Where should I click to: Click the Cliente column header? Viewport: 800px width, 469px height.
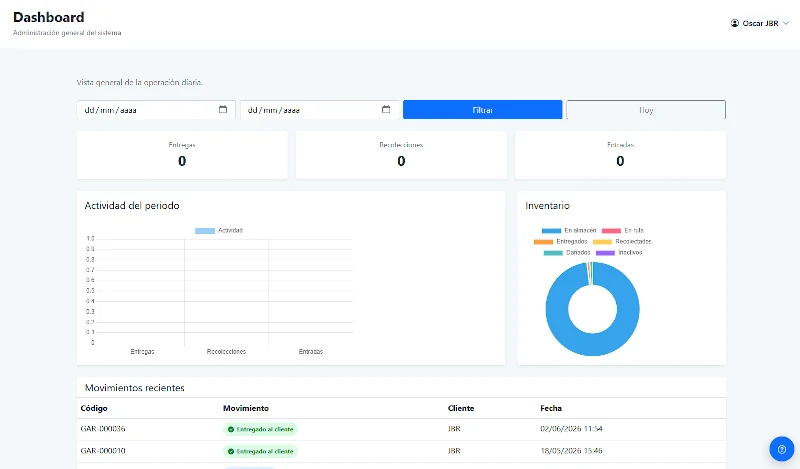(x=461, y=408)
